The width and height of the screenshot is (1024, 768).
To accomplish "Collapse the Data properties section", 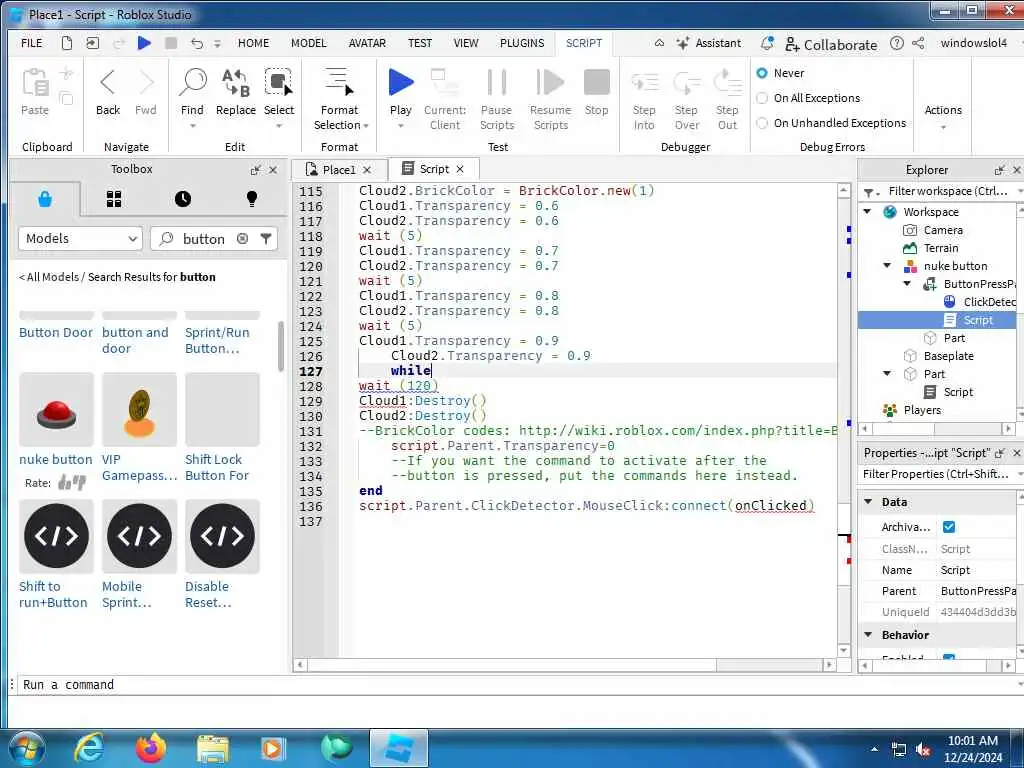I will click(869, 502).
